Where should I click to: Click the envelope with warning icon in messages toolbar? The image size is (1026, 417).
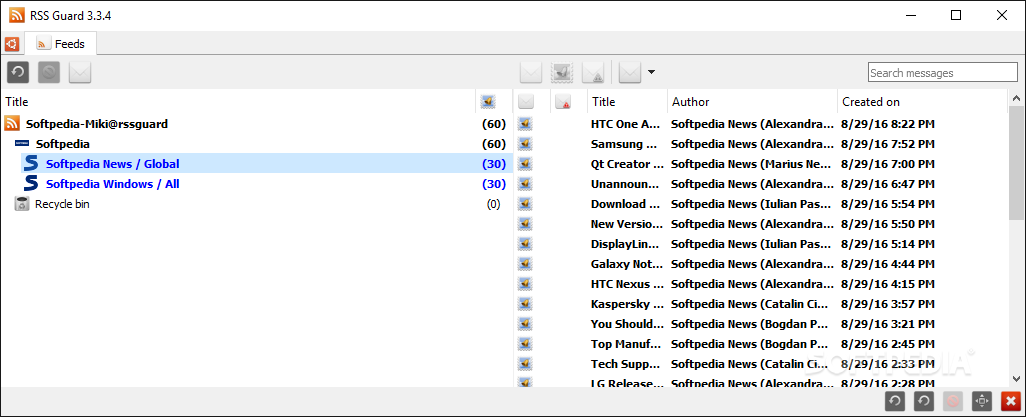tap(593, 72)
